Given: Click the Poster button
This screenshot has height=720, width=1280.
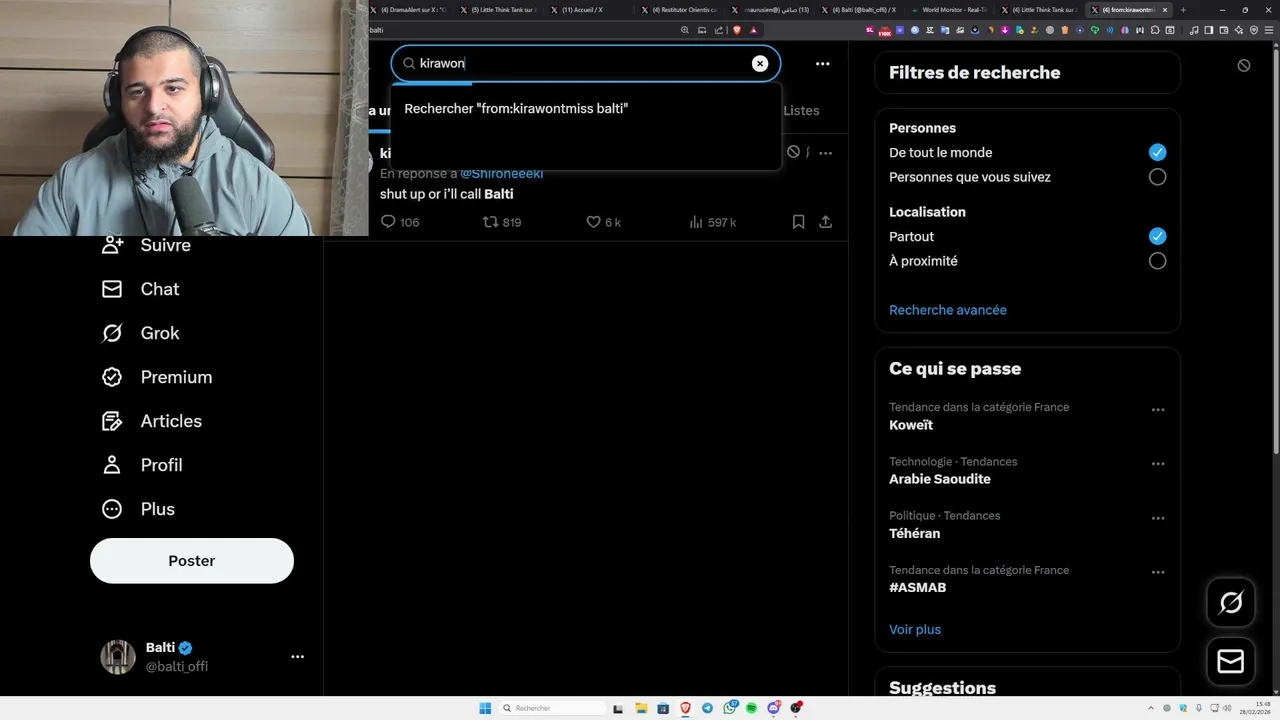Looking at the screenshot, I should click(x=192, y=561).
